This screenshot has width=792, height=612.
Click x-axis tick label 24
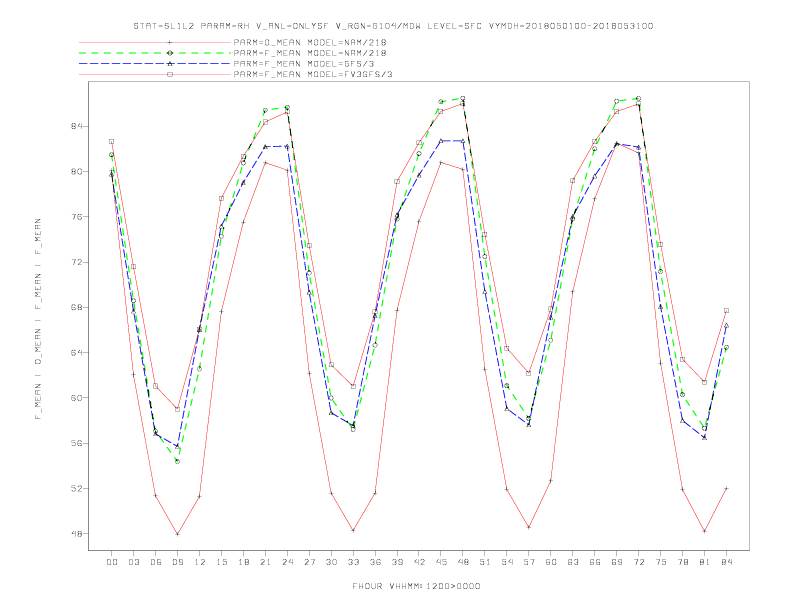pos(287,562)
